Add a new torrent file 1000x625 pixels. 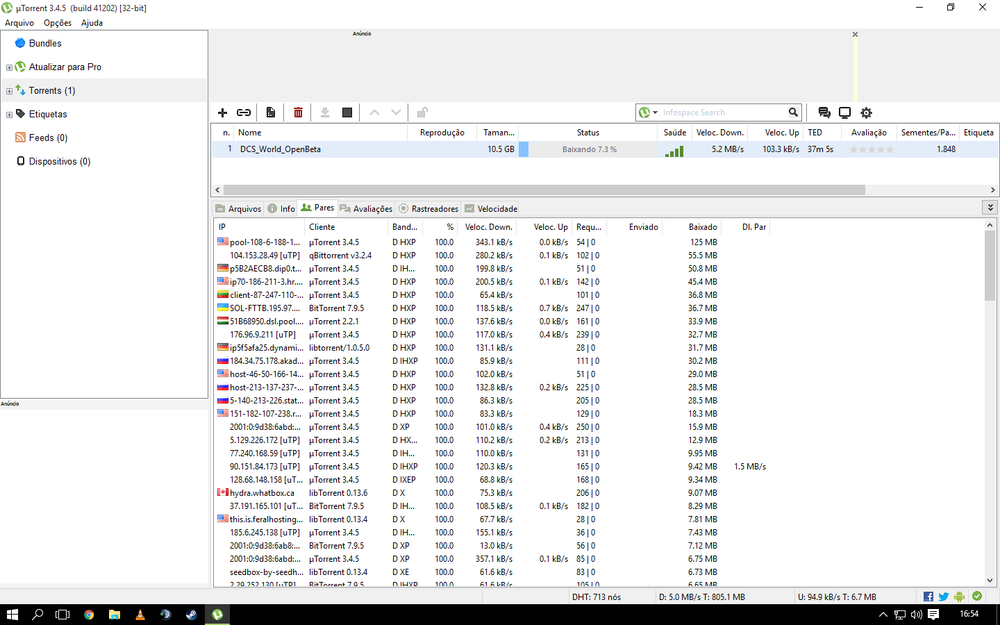pyautogui.click(x=222, y=112)
